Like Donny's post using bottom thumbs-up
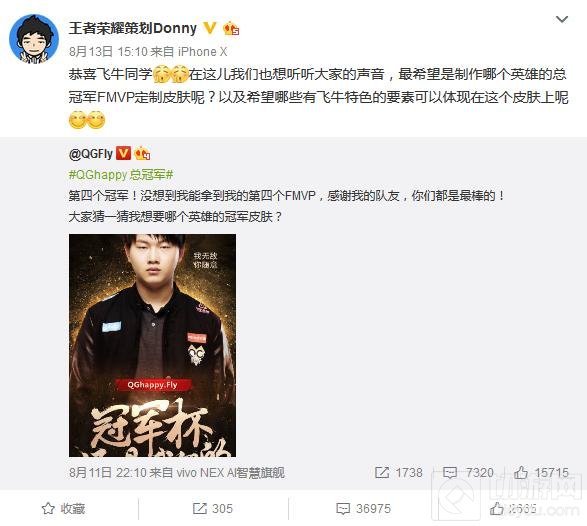587x526 pixels. (513, 508)
